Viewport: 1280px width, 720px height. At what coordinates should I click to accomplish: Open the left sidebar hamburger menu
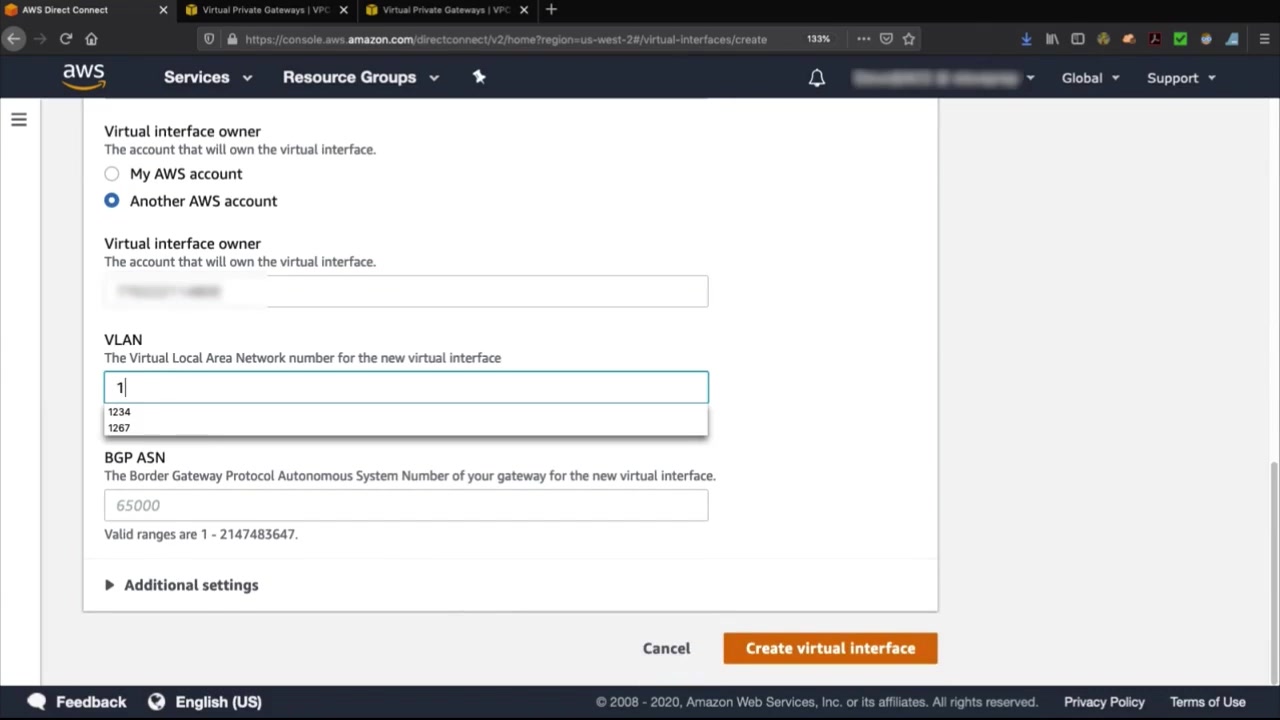(x=19, y=120)
